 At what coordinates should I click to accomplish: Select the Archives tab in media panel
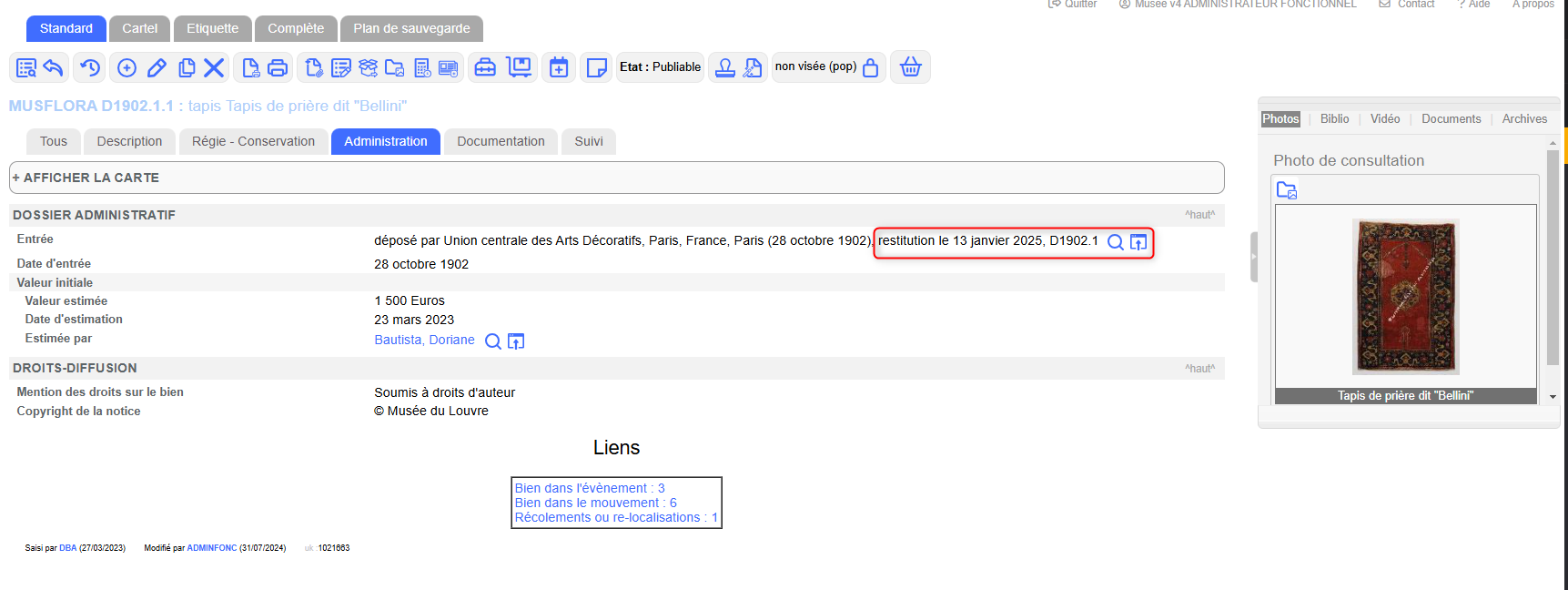tap(1524, 119)
